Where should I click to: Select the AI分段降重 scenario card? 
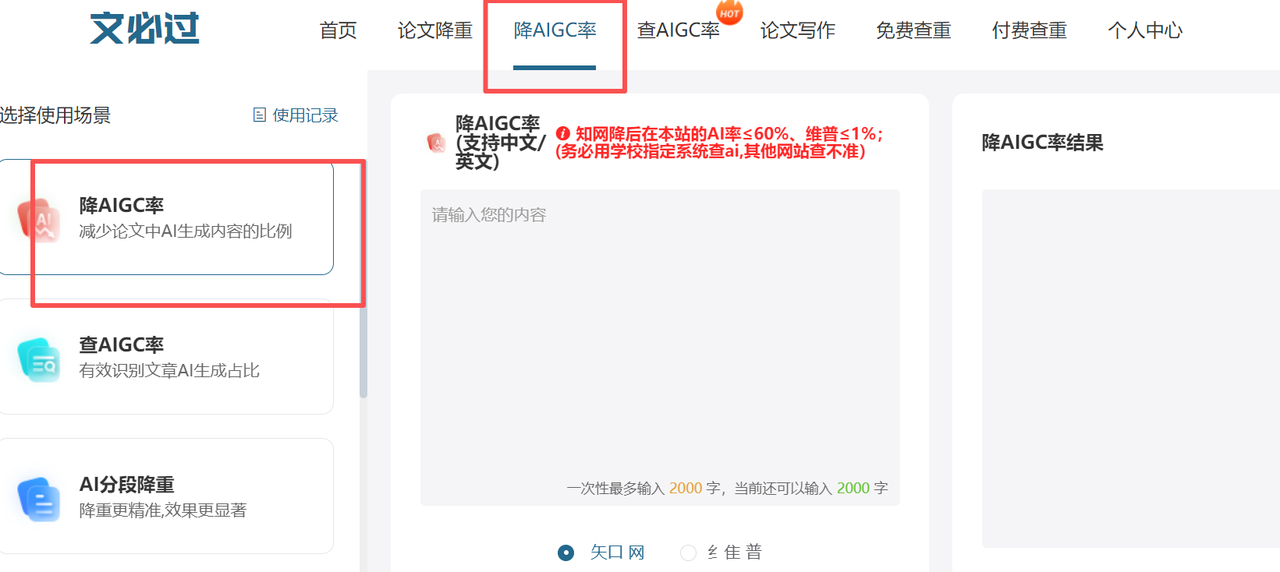pyautogui.click(x=166, y=496)
